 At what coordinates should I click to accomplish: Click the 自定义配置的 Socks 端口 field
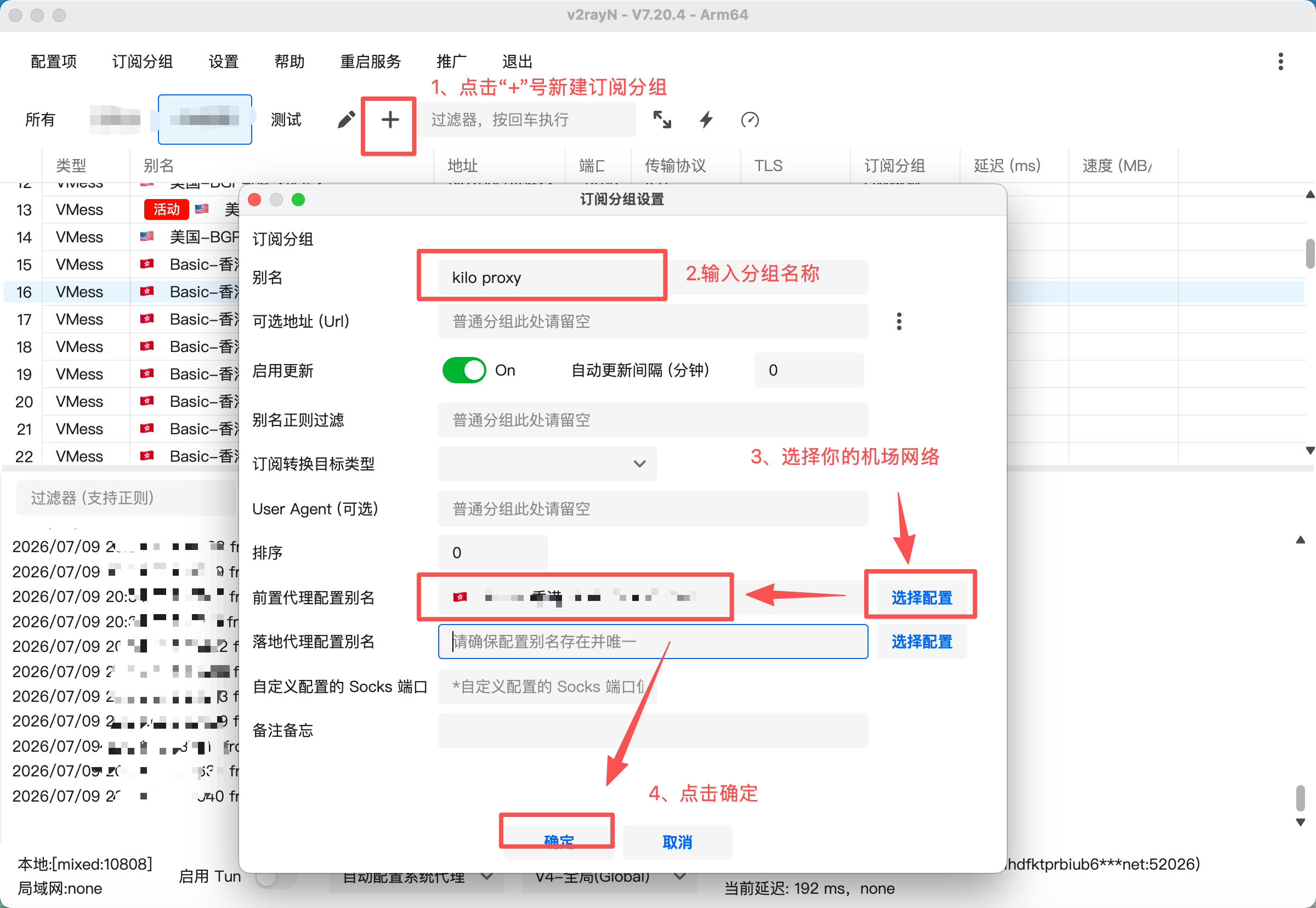click(547, 686)
